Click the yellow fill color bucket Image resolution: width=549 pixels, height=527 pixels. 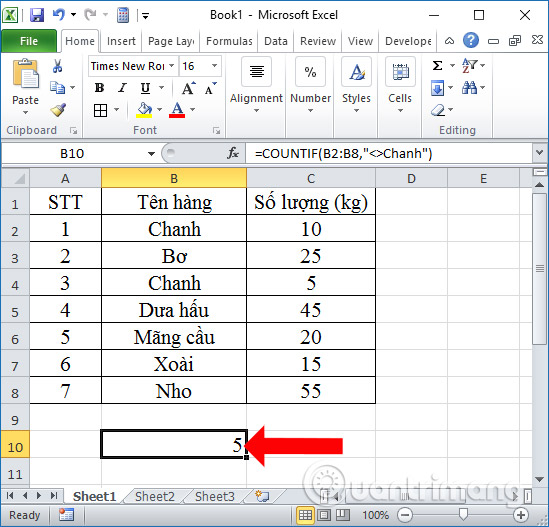tap(144, 110)
